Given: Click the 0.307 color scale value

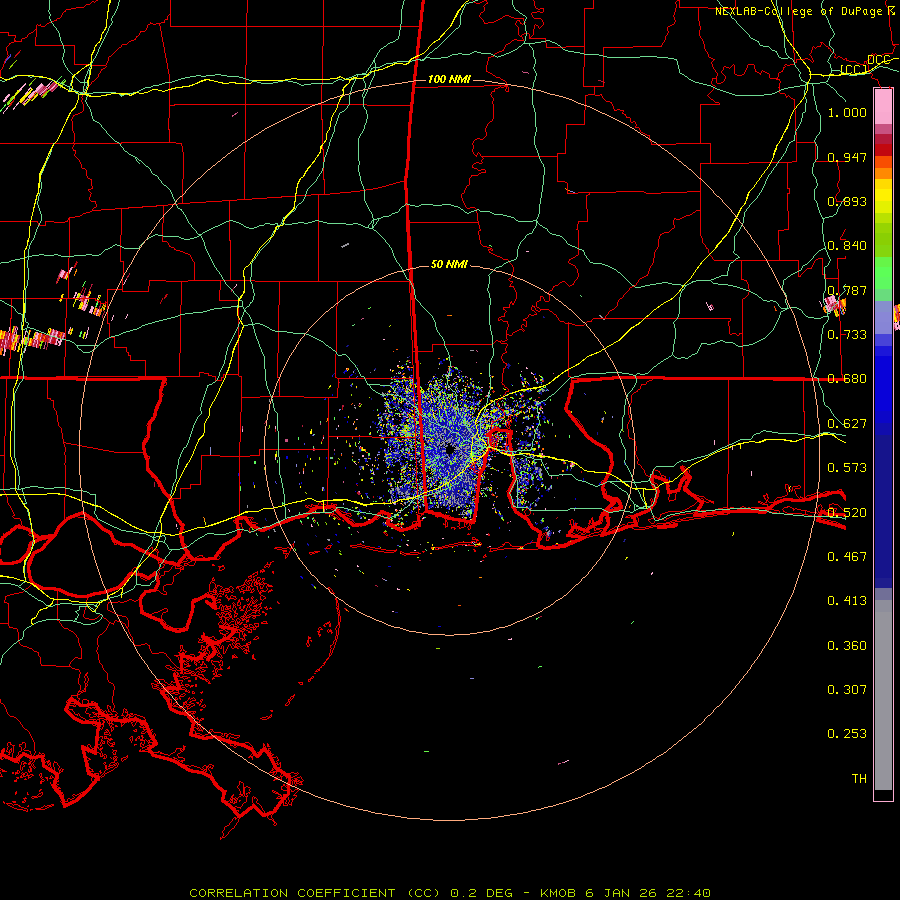Looking at the screenshot, I should coord(847,690).
